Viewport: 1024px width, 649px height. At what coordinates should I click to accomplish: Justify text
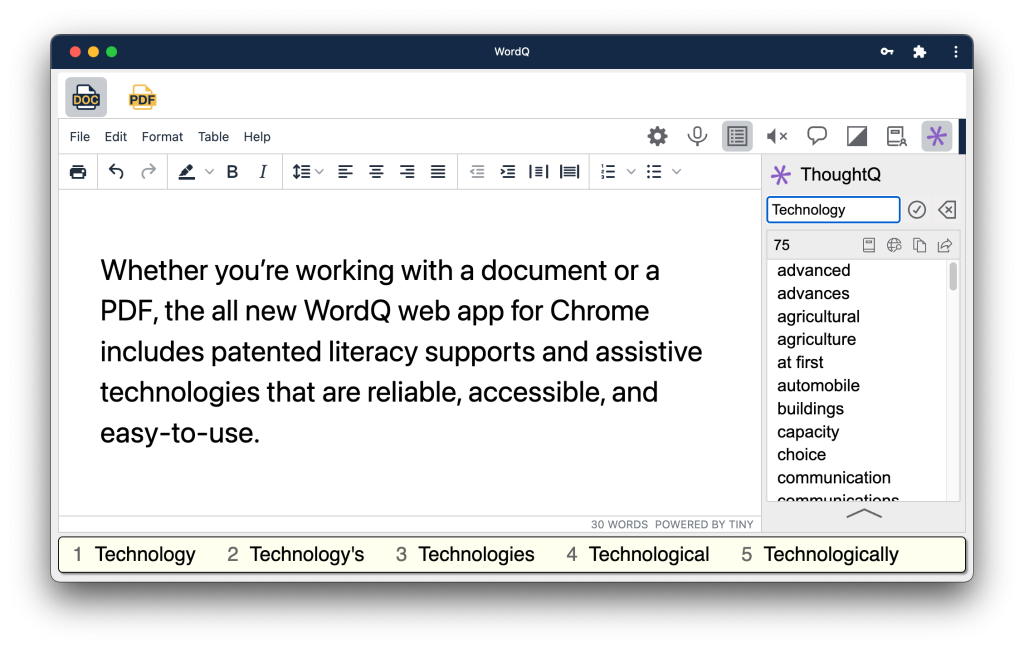click(x=438, y=172)
